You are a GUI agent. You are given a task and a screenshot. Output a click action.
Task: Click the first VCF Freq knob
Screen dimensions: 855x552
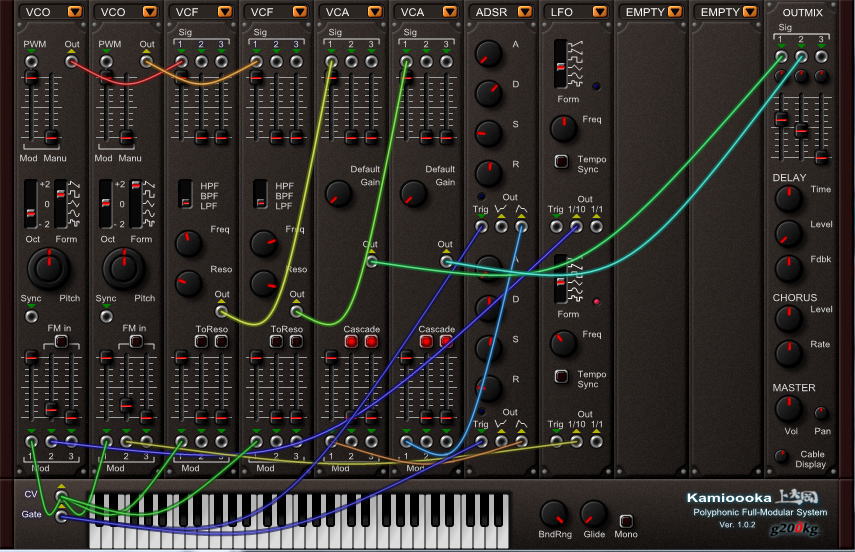(x=188, y=243)
